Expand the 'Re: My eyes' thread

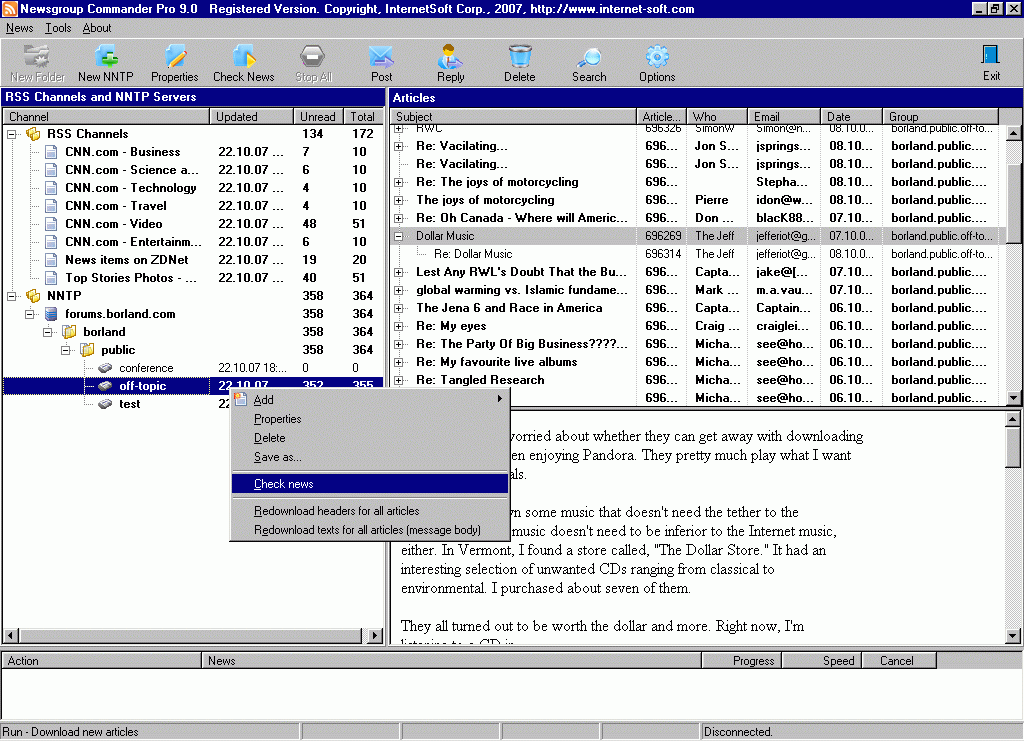click(399, 327)
